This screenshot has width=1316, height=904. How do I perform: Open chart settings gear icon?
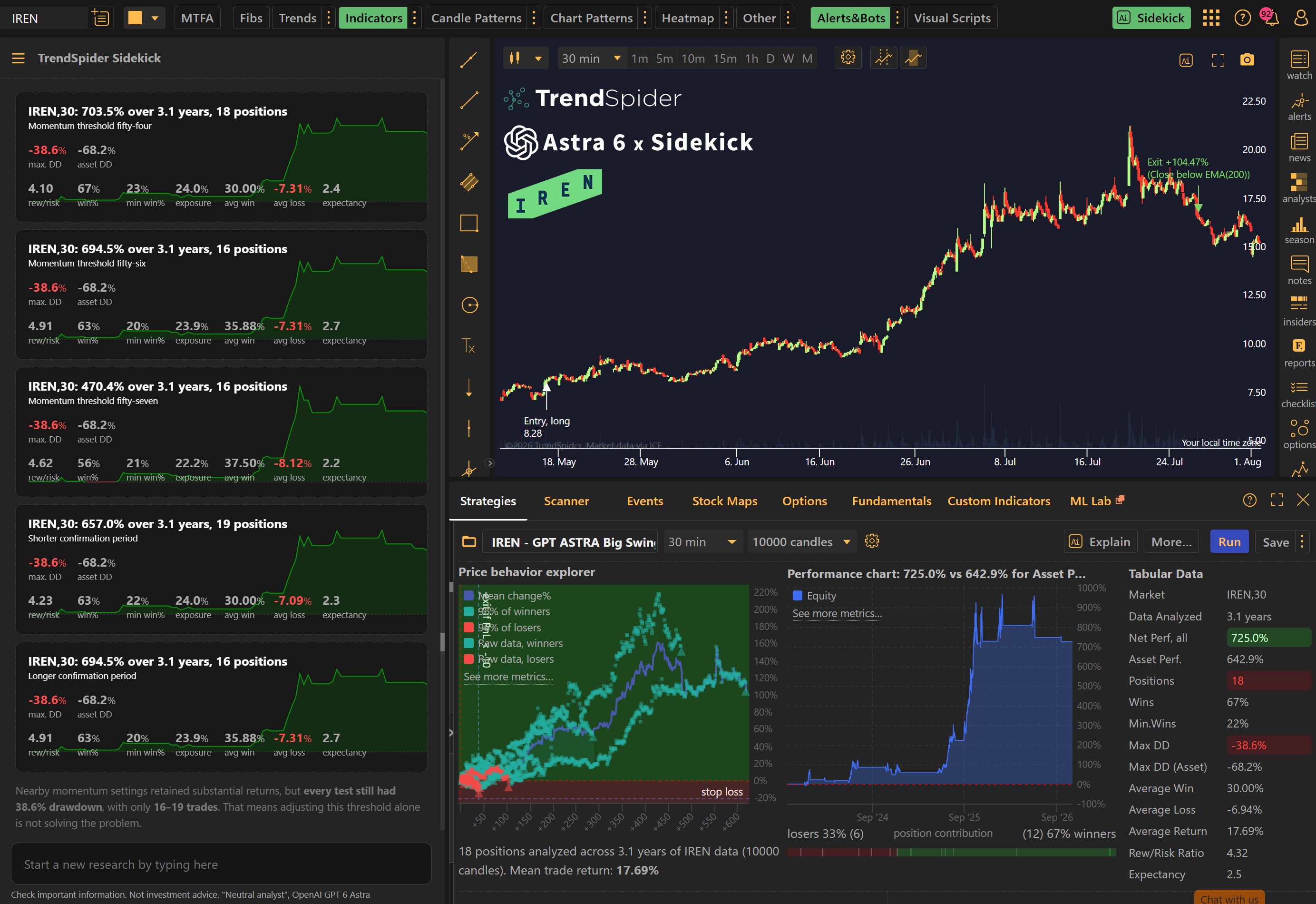point(848,57)
